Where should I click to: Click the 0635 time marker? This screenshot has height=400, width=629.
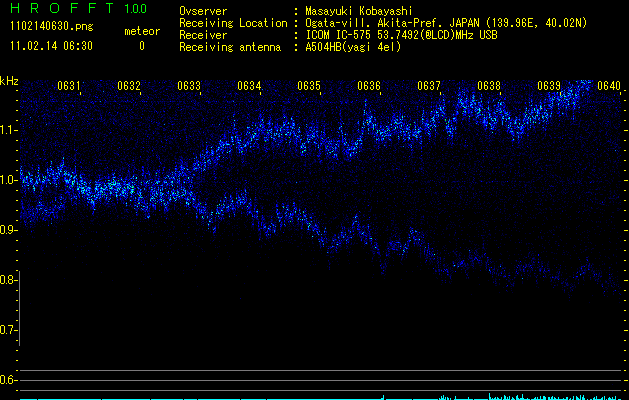[309, 86]
